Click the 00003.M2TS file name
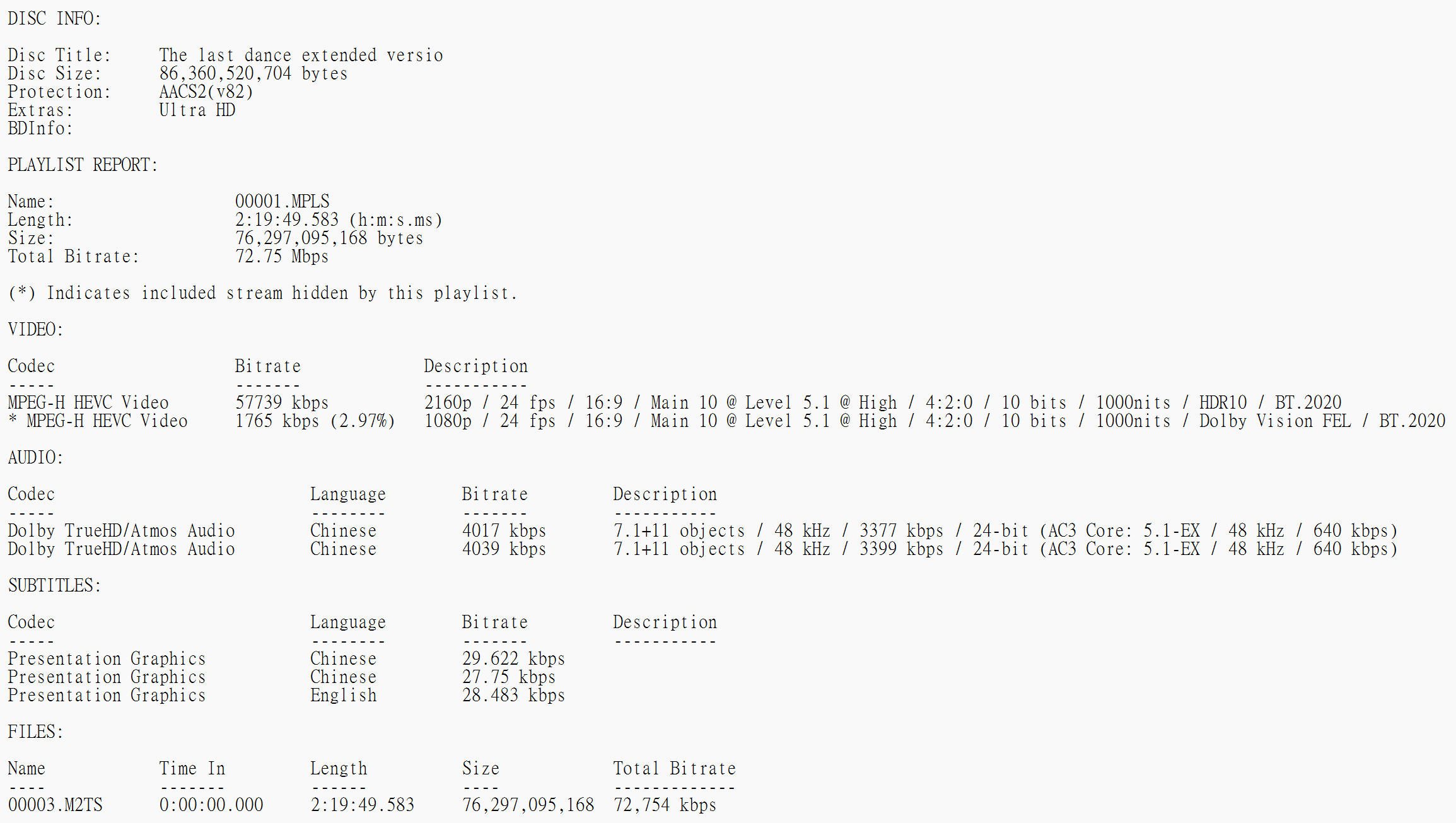 55,805
